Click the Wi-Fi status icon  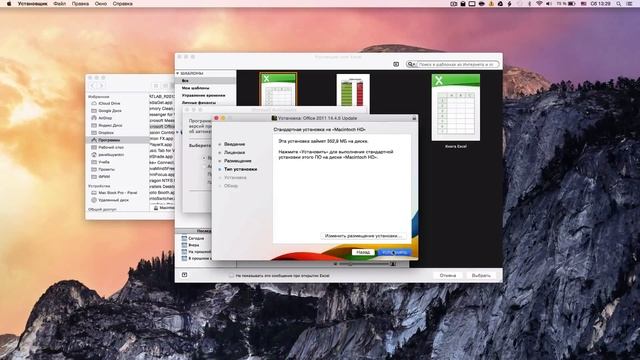539,4
